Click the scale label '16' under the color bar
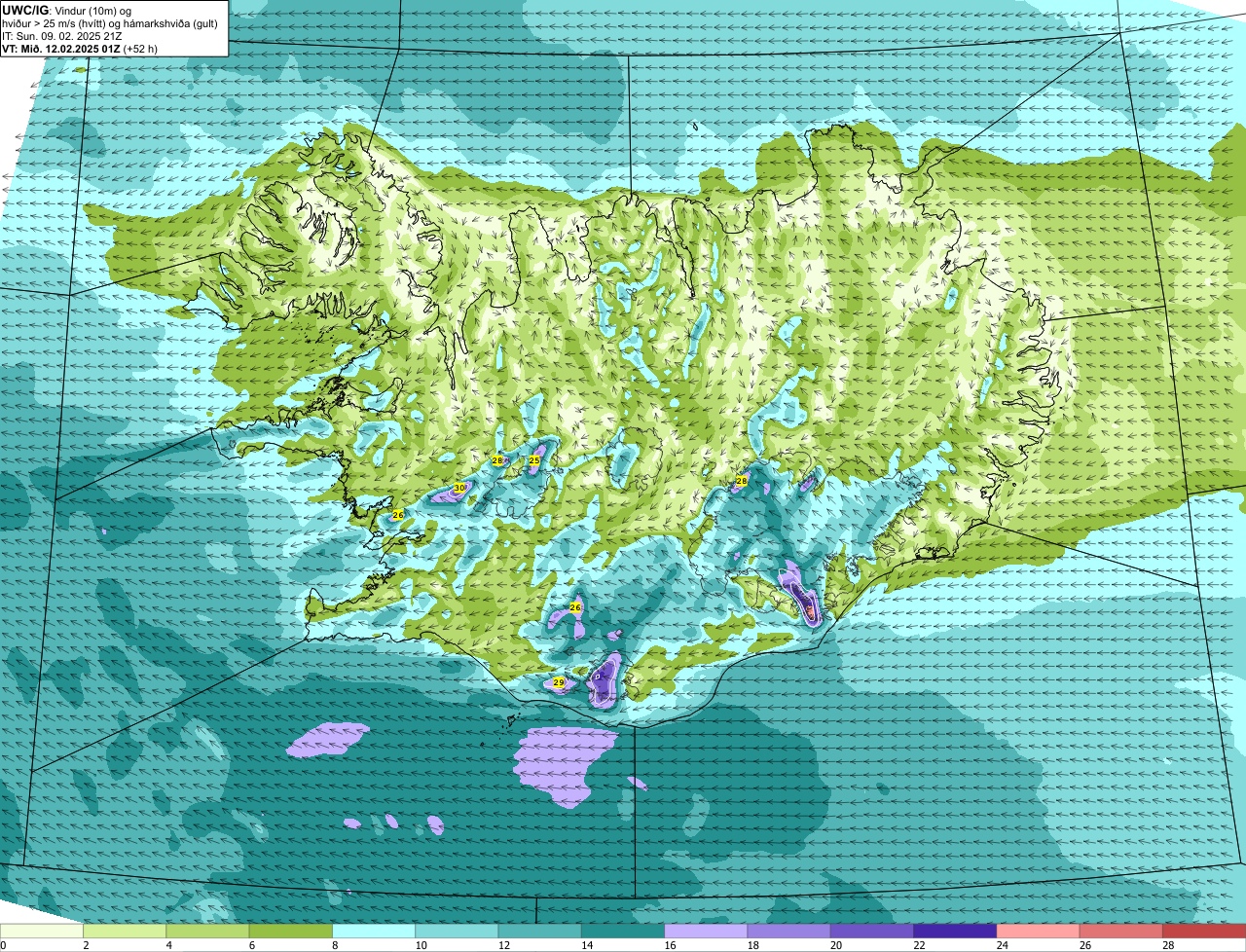This screenshot has width=1246, height=952. (668, 945)
